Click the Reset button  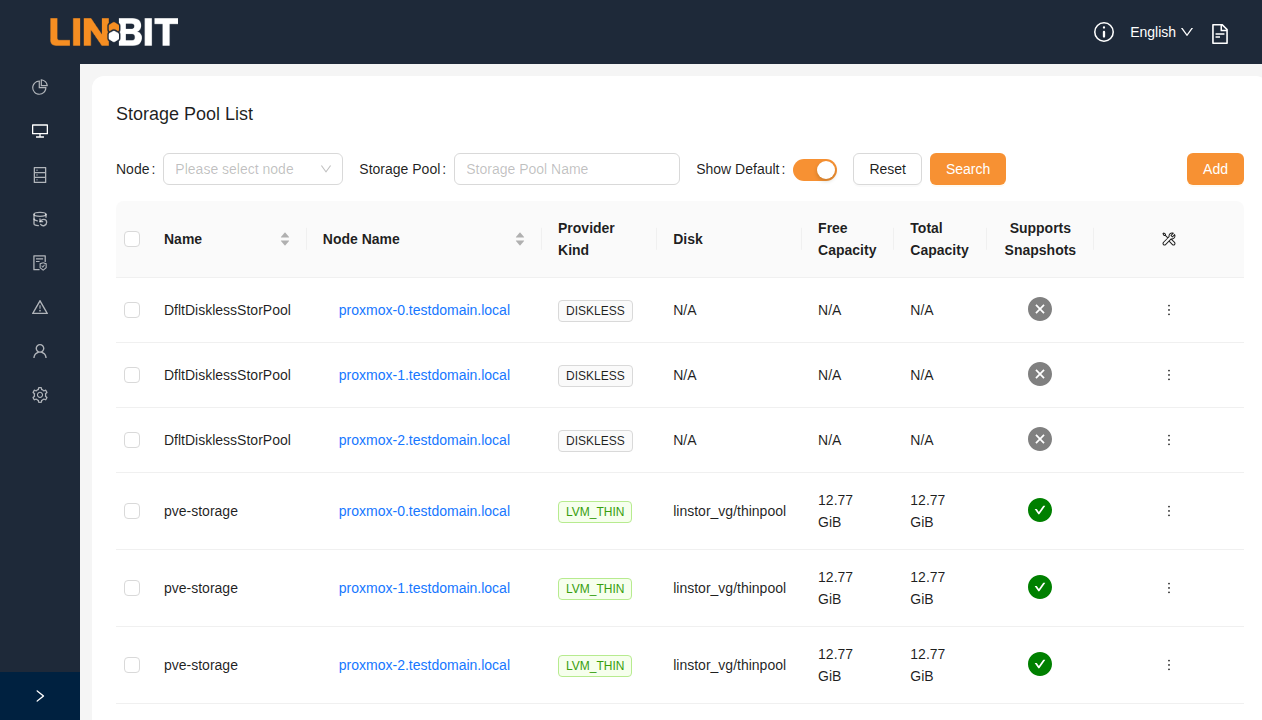tap(887, 169)
